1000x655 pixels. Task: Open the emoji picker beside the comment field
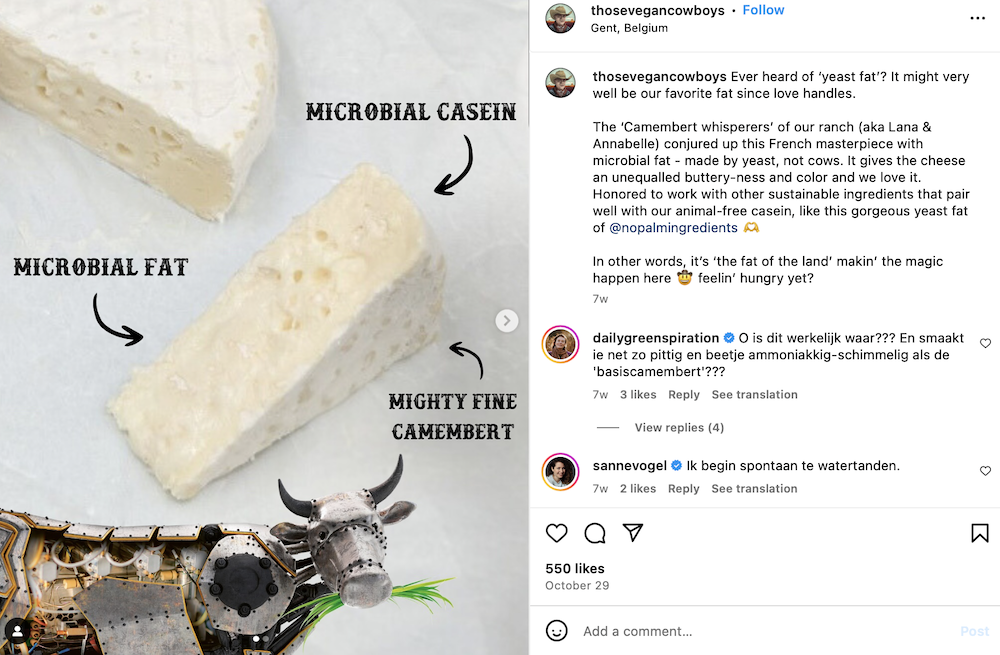(557, 631)
